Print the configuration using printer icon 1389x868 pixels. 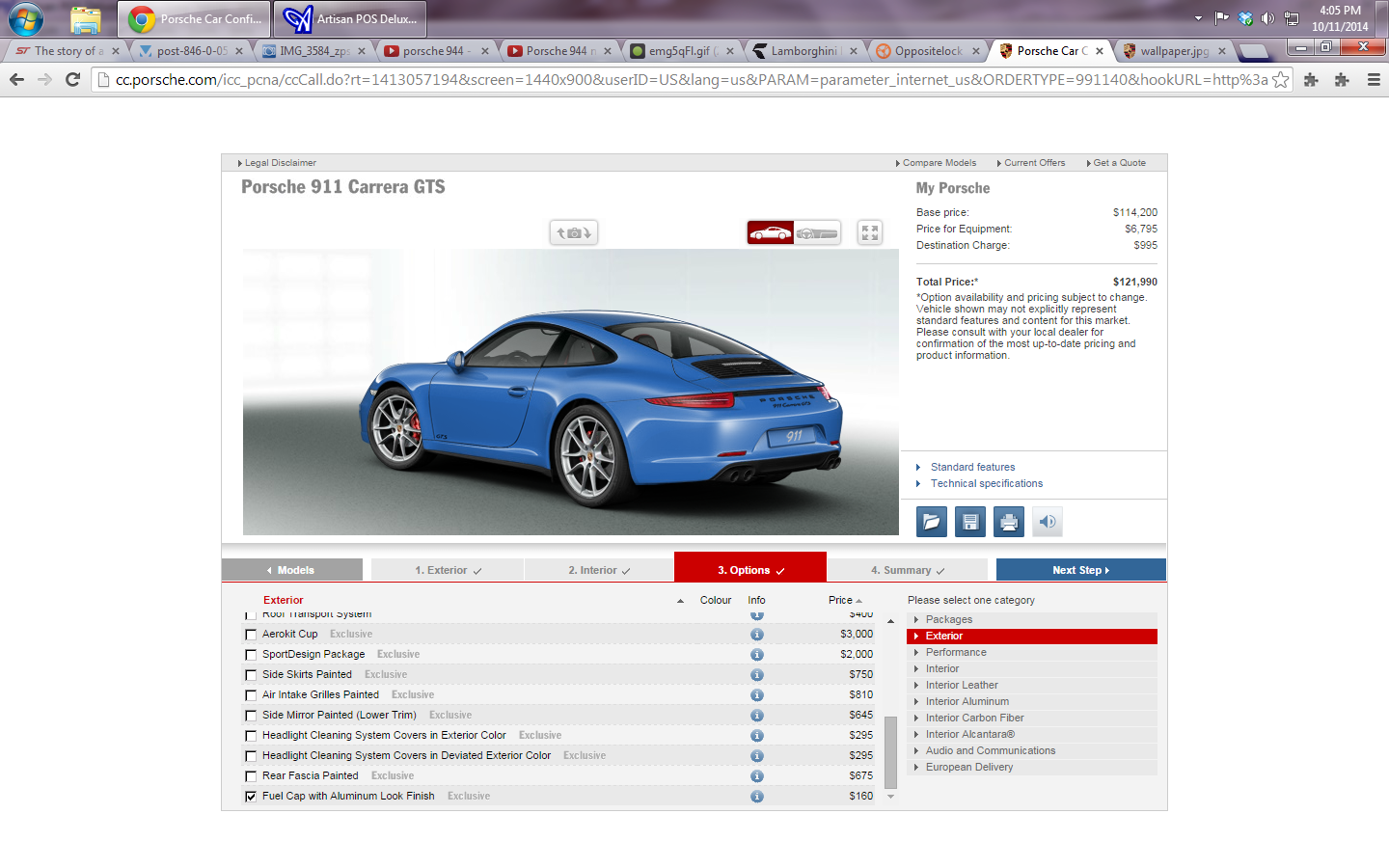click(1009, 522)
